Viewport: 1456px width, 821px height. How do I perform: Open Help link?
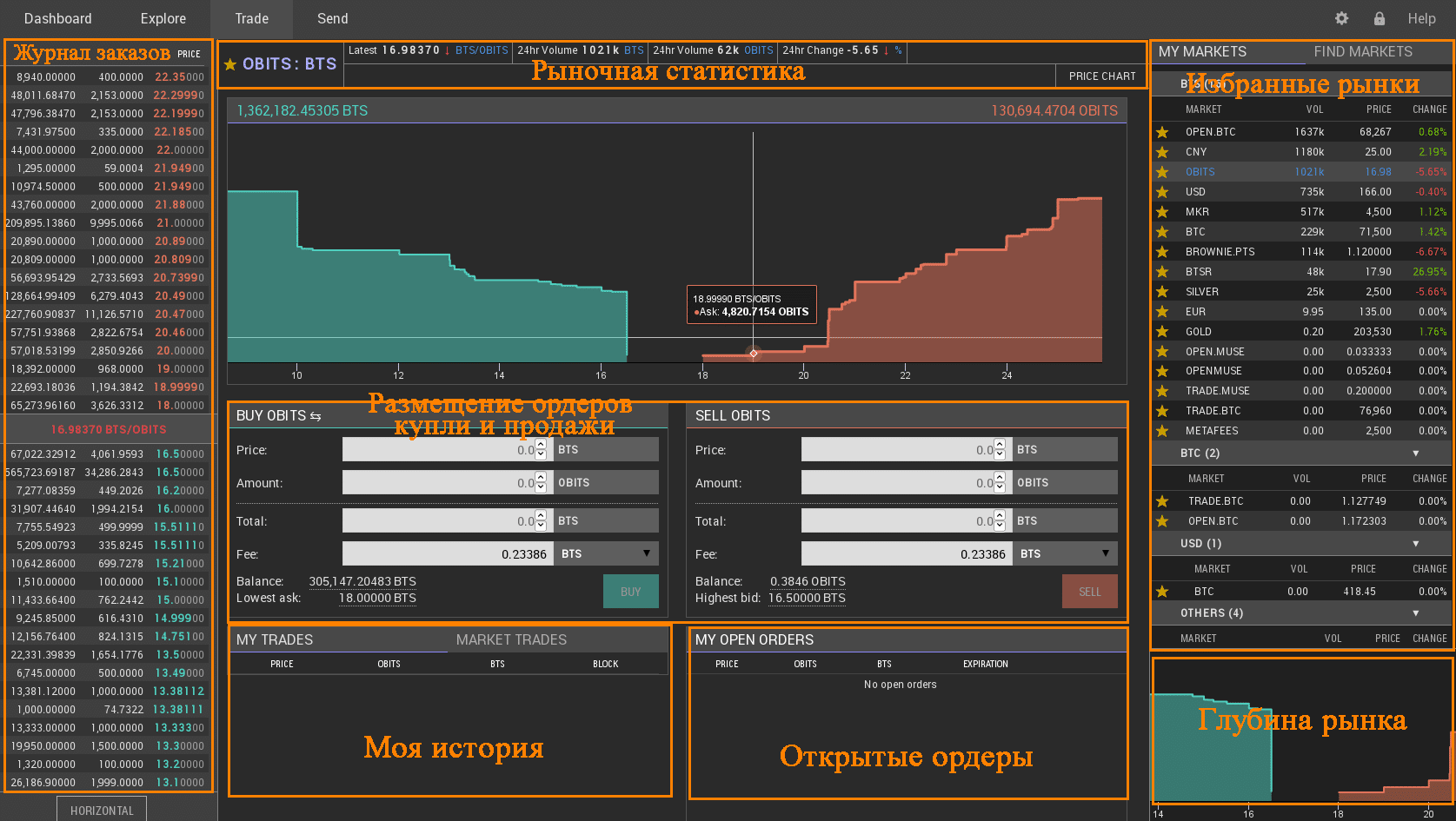tap(1422, 18)
